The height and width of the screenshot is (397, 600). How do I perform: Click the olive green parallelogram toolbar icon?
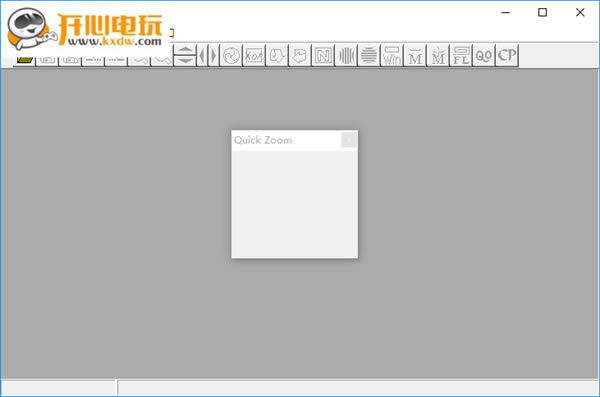(24, 60)
